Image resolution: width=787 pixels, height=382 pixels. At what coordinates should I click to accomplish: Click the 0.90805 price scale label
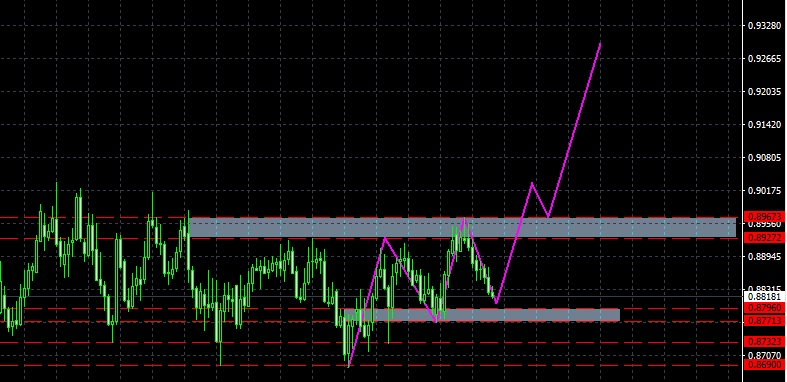[764, 158]
